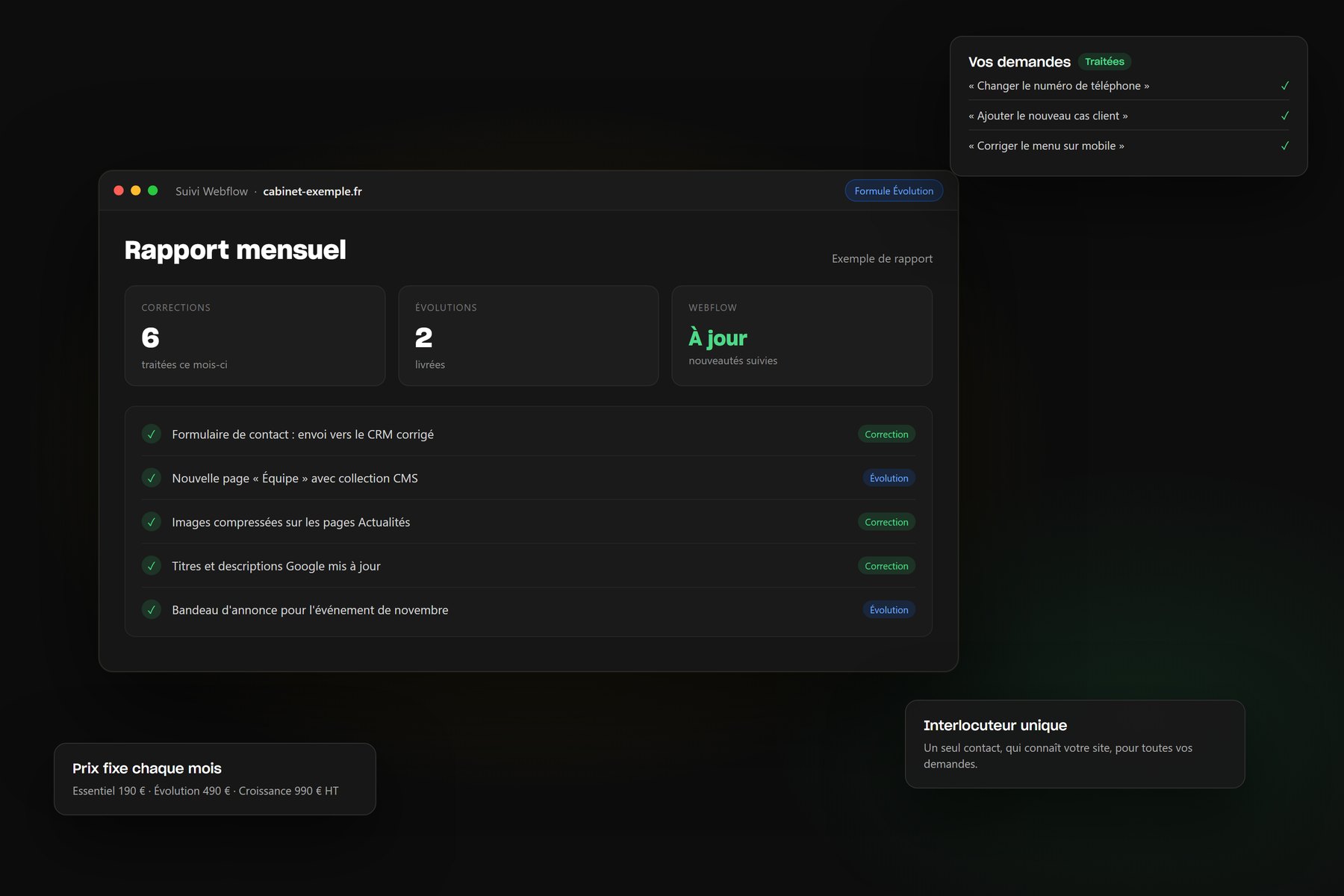Click the Prix fixe chaque mois heading
This screenshot has width=1344, height=896.
[x=147, y=768]
